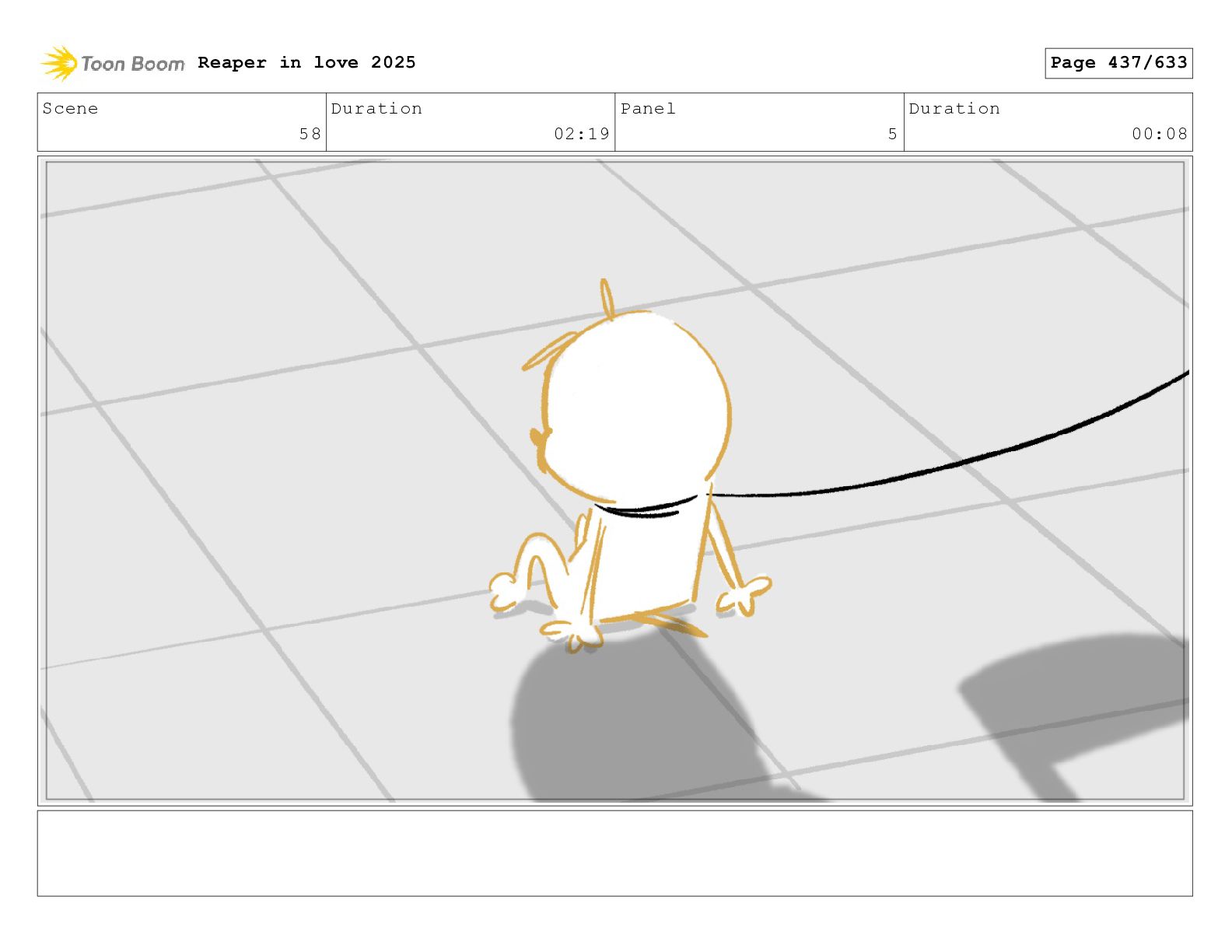Viewport: 1232px width, 952px height.
Task: Click the scene number 58
Action: 310,134
